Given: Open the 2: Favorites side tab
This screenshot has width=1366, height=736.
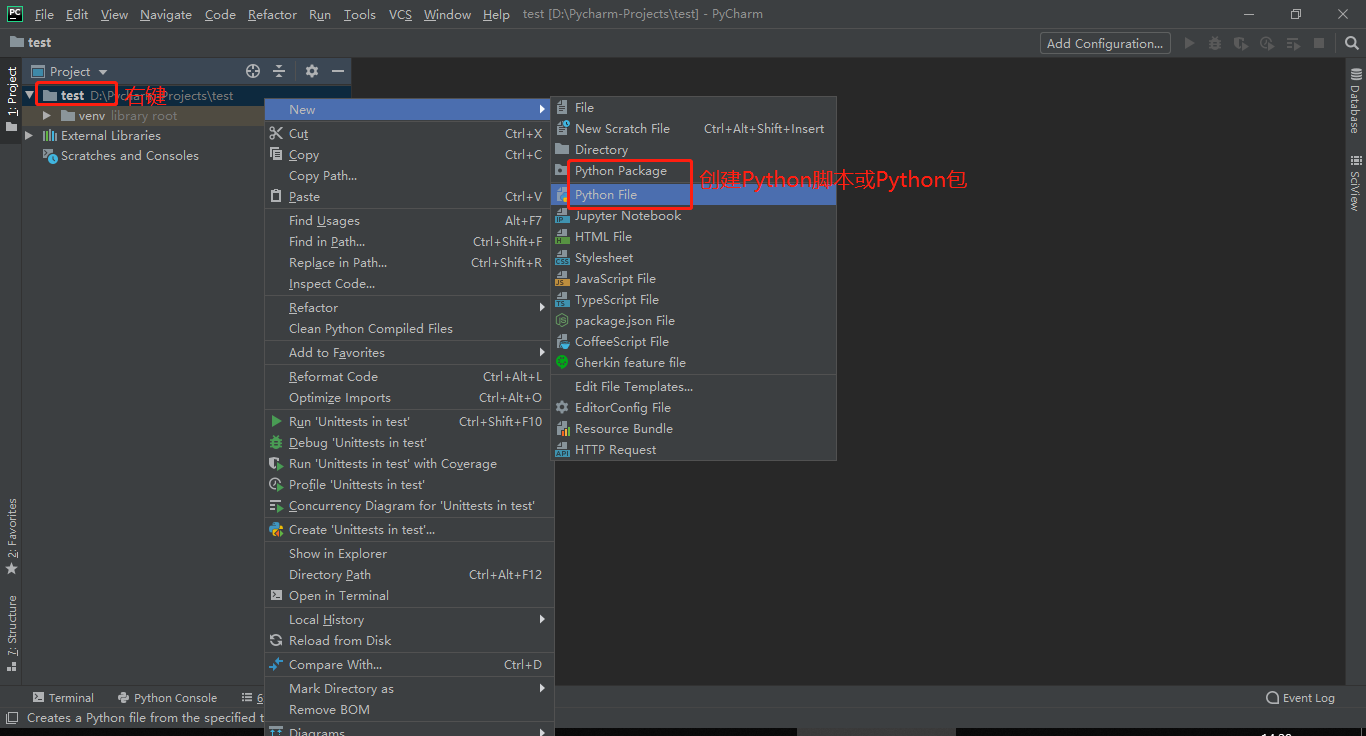Looking at the screenshot, I should point(11,537).
